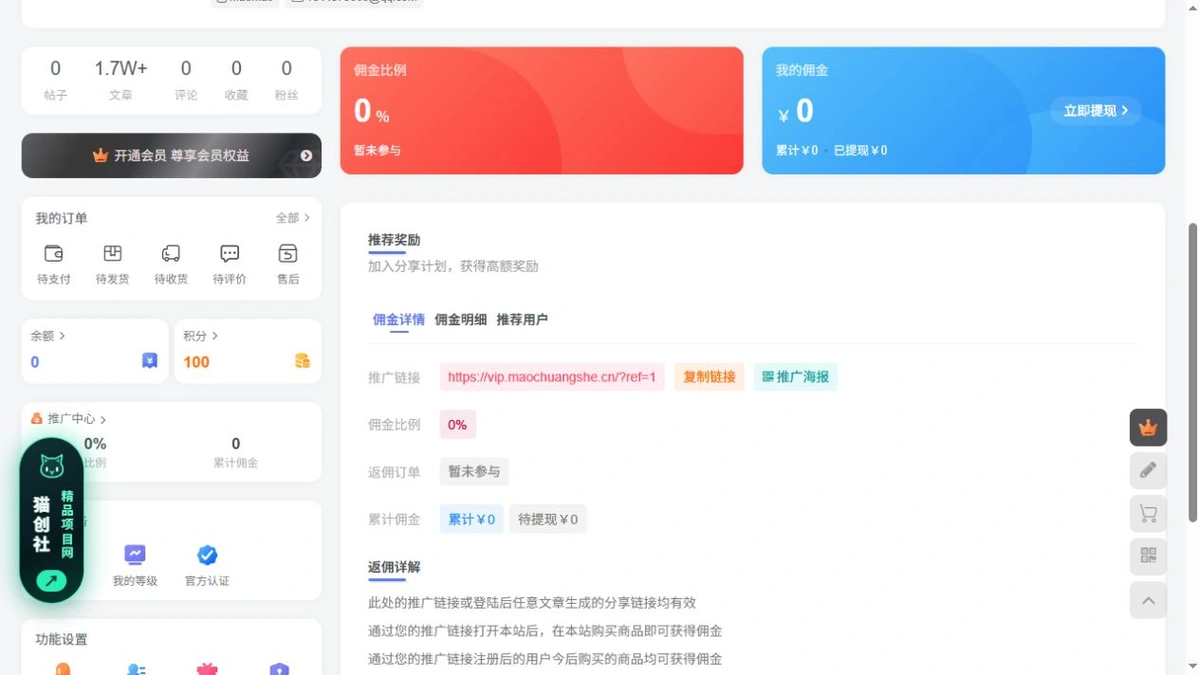
Task: Click the 1.7W+ 文章 stat
Action: pos(121,80)
